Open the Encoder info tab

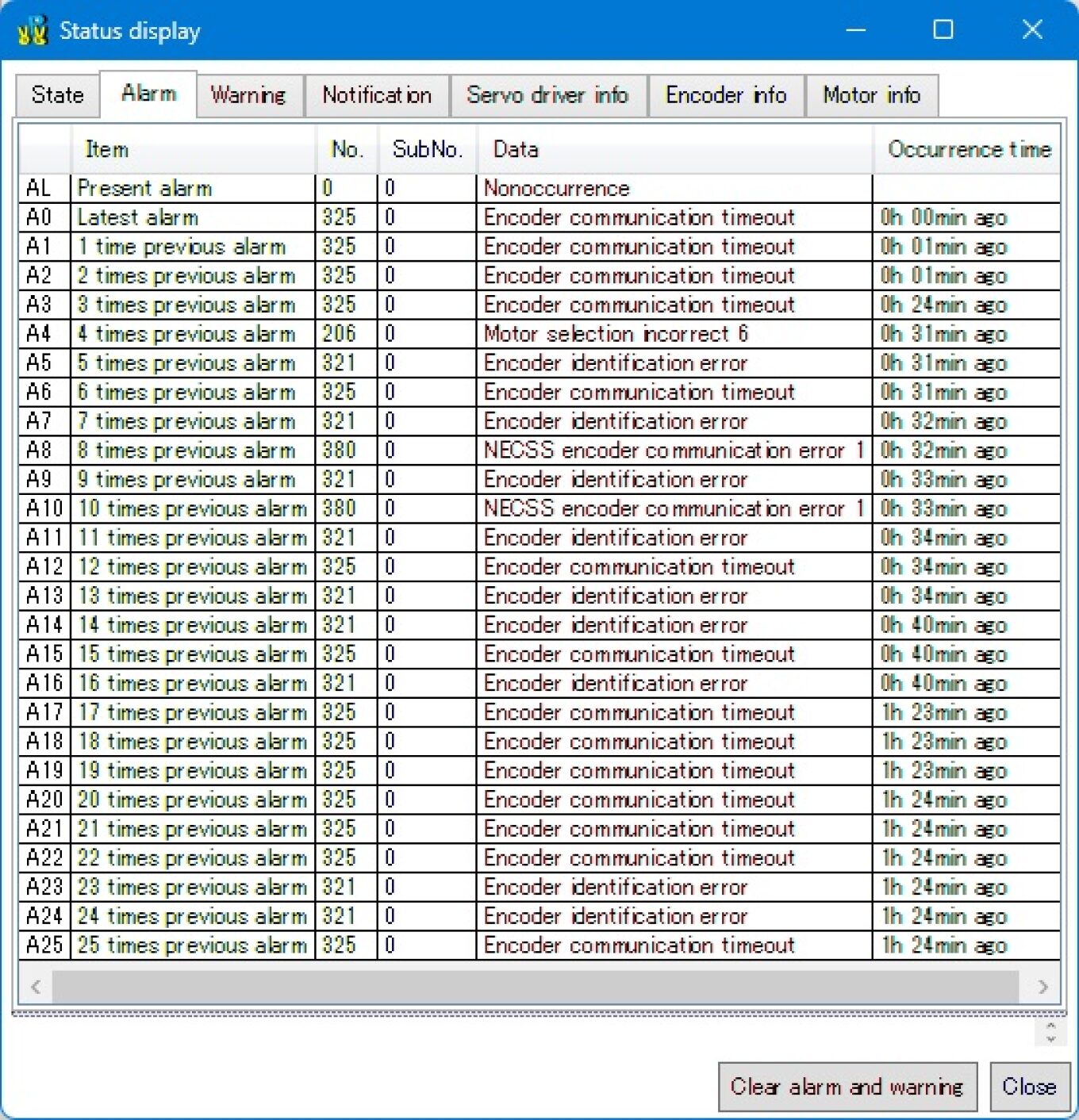coord(726,95)
